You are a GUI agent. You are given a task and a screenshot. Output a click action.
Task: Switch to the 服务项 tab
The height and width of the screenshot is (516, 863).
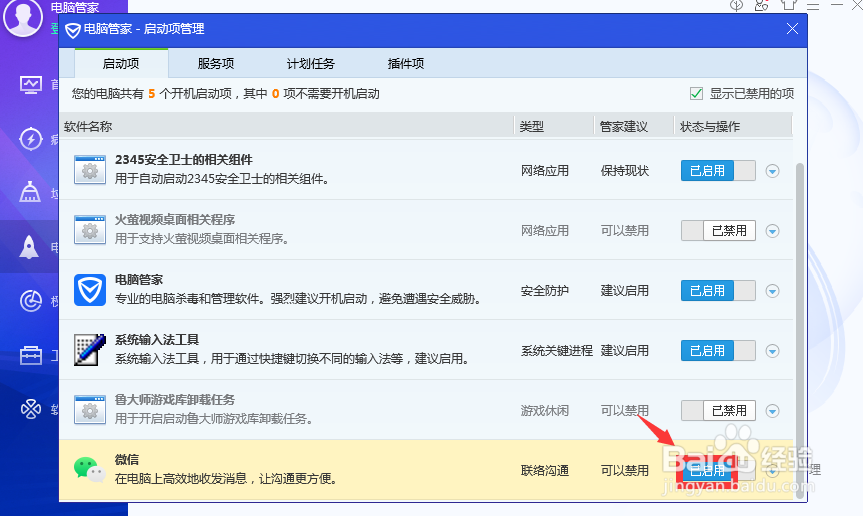click(x=216, y=64)
